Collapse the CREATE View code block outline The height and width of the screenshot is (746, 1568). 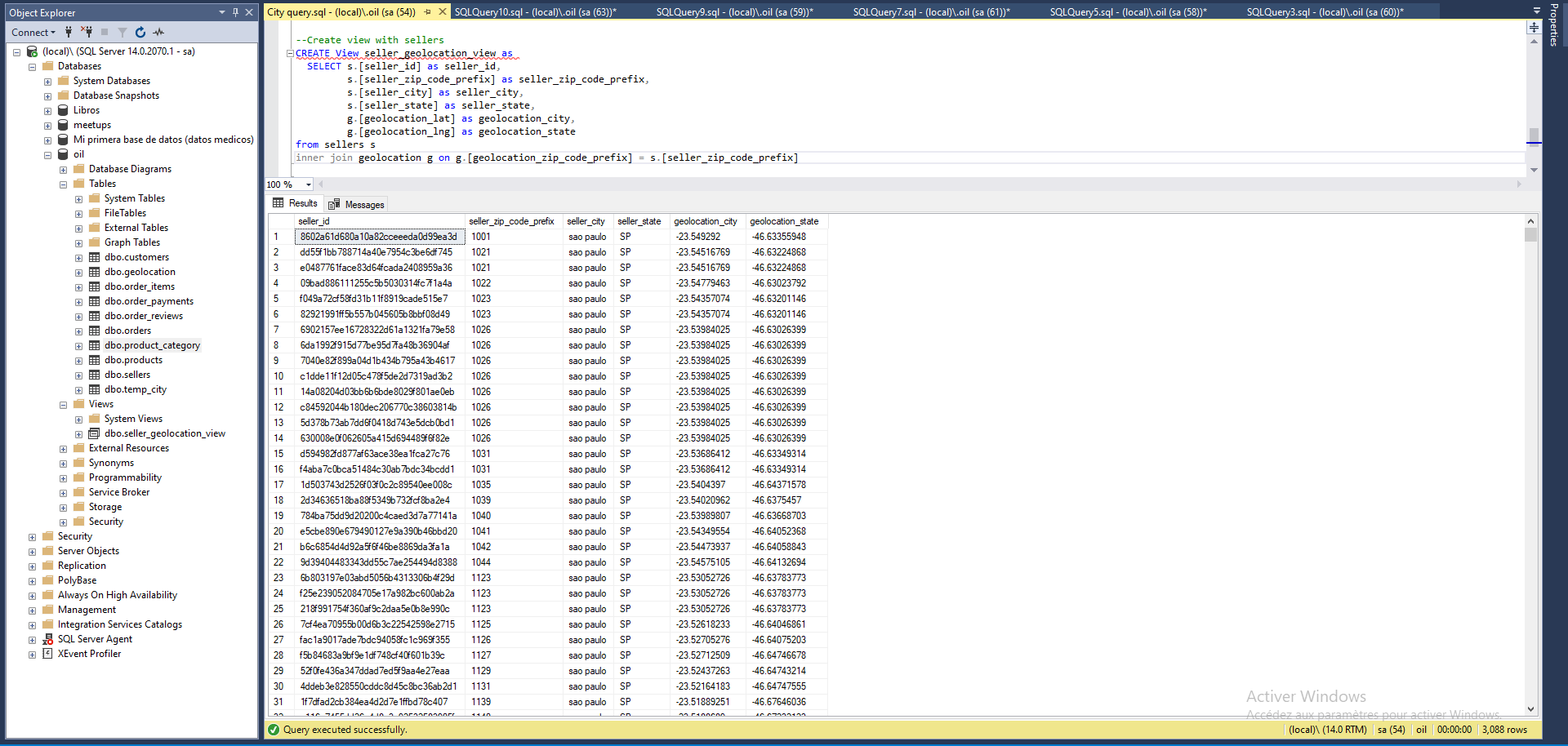click(x=290, y=54)
